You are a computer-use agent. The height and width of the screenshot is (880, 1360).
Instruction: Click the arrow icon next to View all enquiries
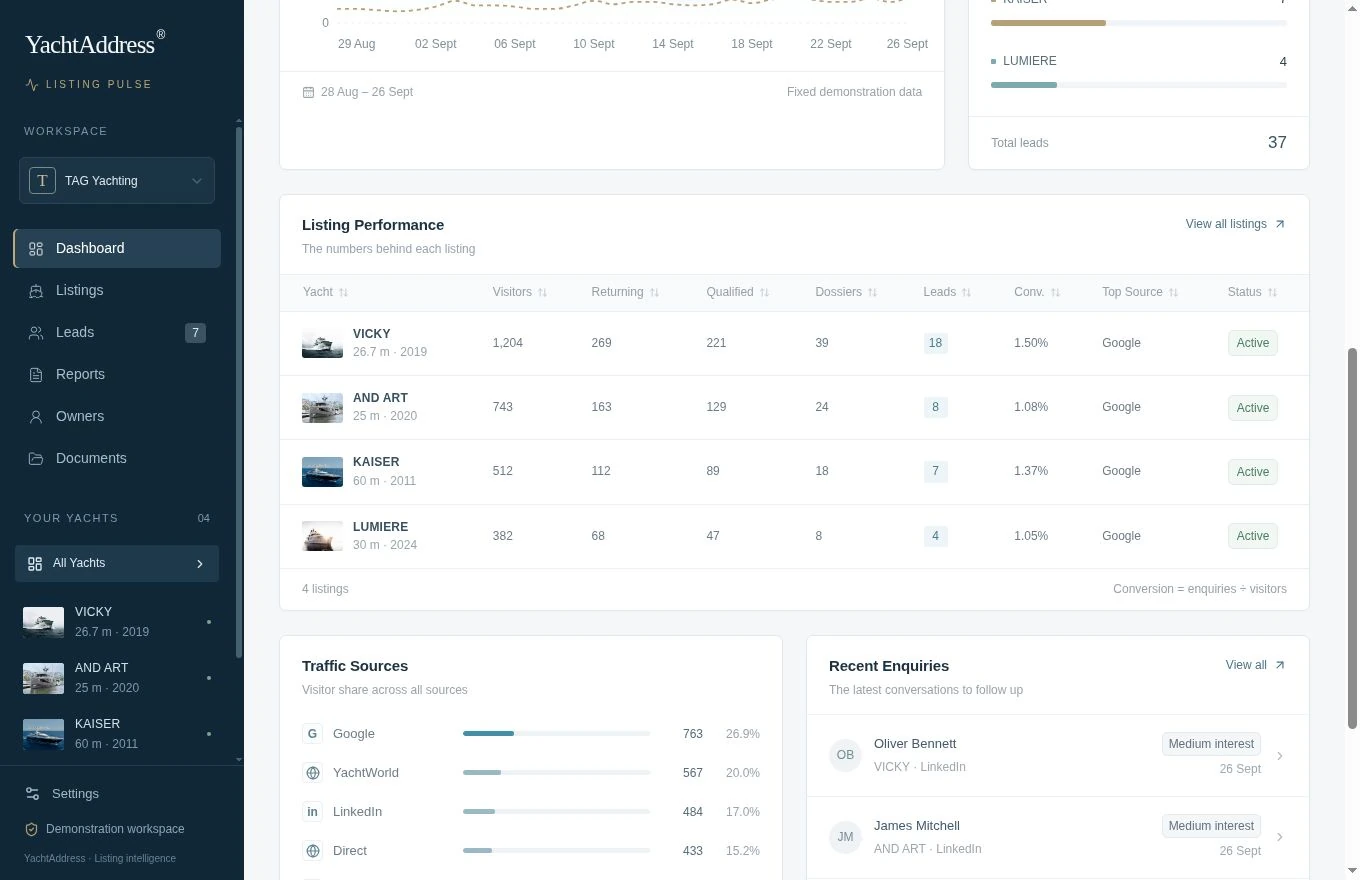[1279, 665]
